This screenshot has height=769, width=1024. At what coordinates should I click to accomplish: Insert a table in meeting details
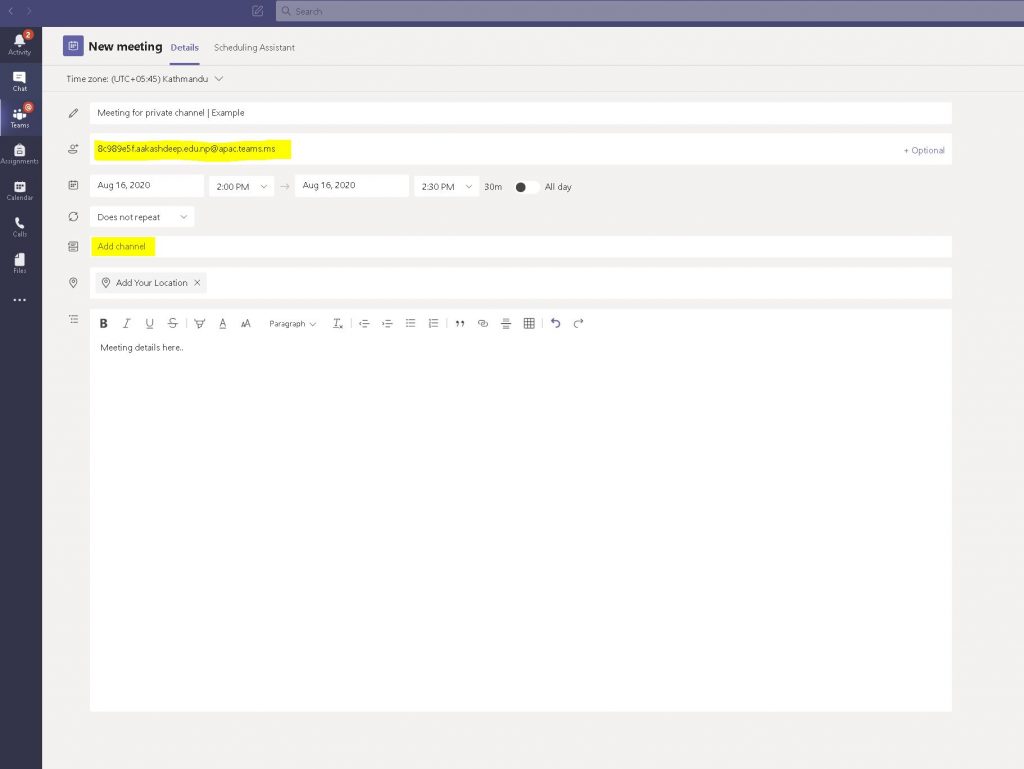(x=529, y=323)
